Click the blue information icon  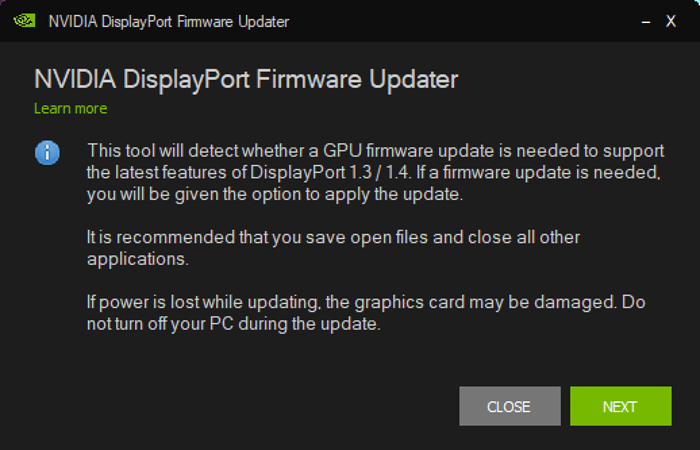47,153
